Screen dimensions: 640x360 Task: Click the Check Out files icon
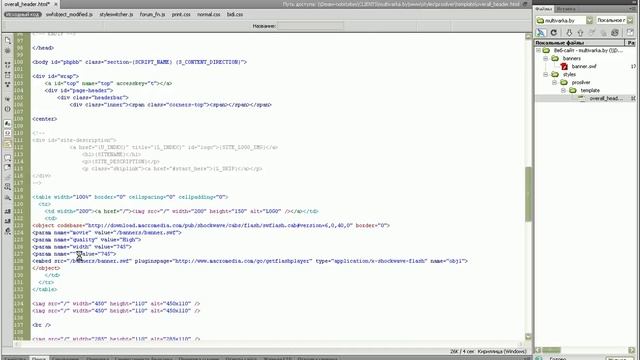click(592, 33)
